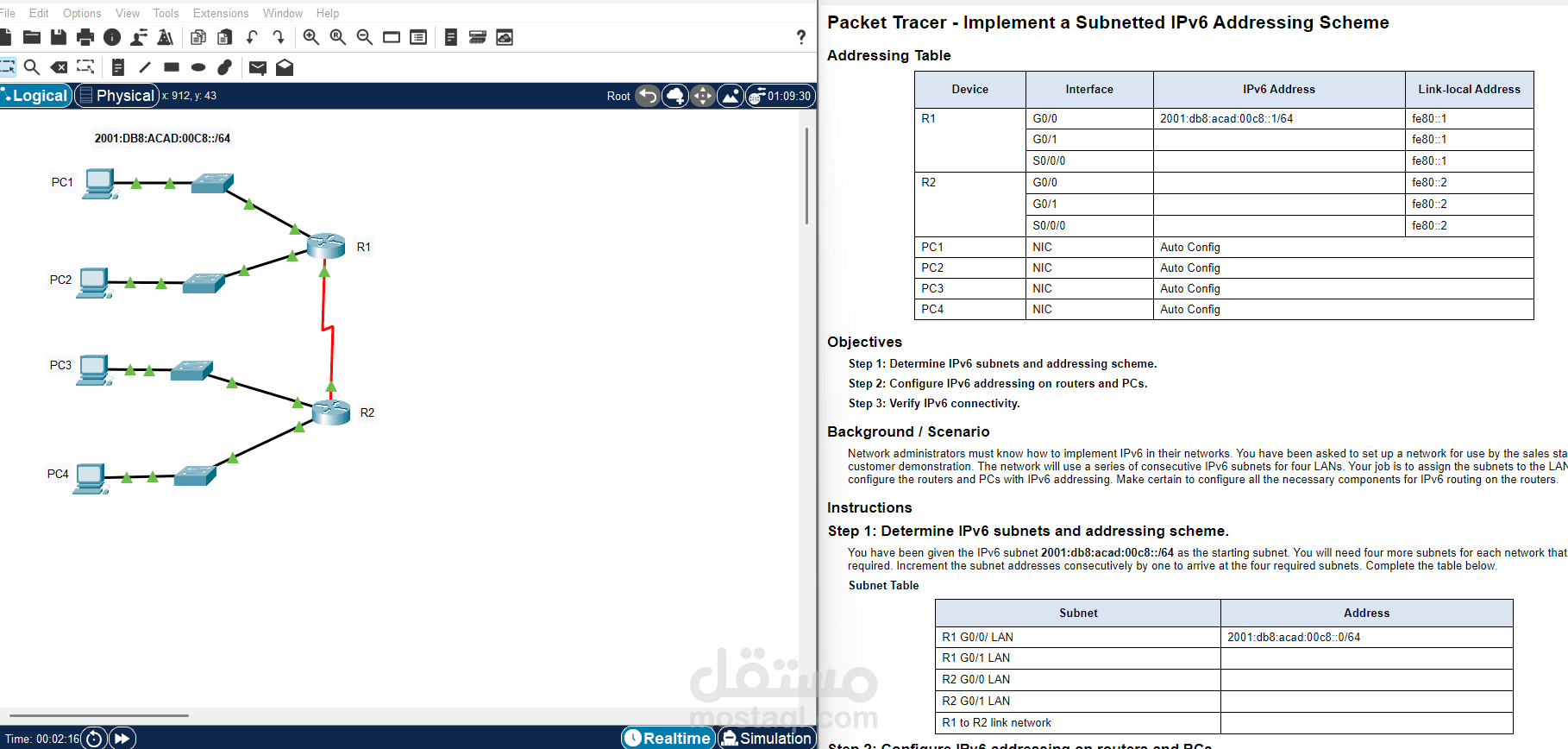This screenshot has width=1568, height=749.
Task: Select the switch connected to PC1
Action: (212, 182)
